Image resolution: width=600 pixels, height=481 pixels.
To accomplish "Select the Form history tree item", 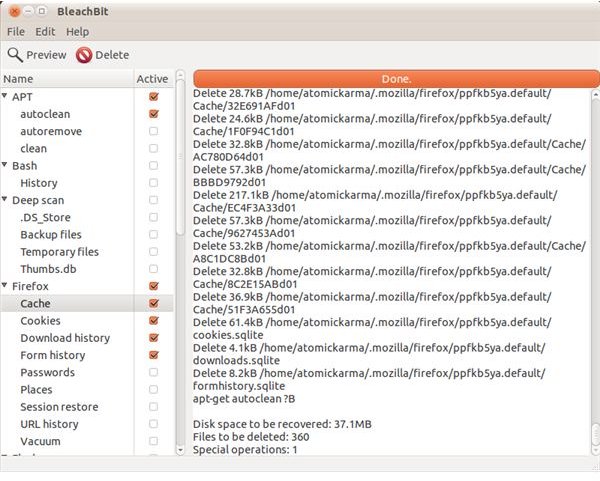I will coord(53,355).
